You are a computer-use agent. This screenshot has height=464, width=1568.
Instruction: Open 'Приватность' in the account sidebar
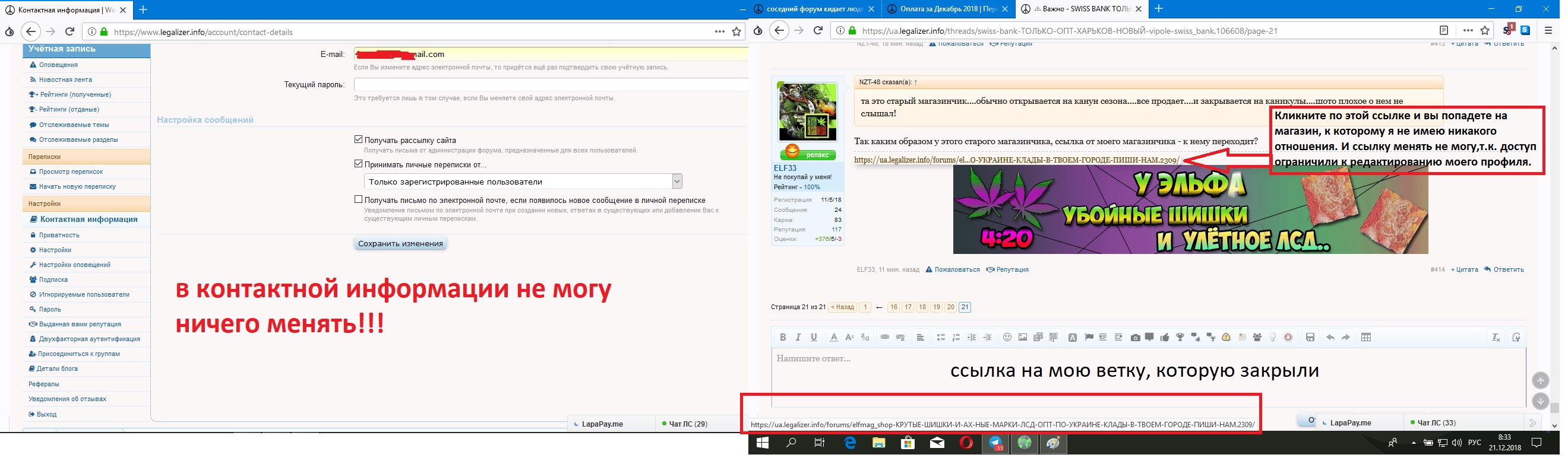pos(59,236)
